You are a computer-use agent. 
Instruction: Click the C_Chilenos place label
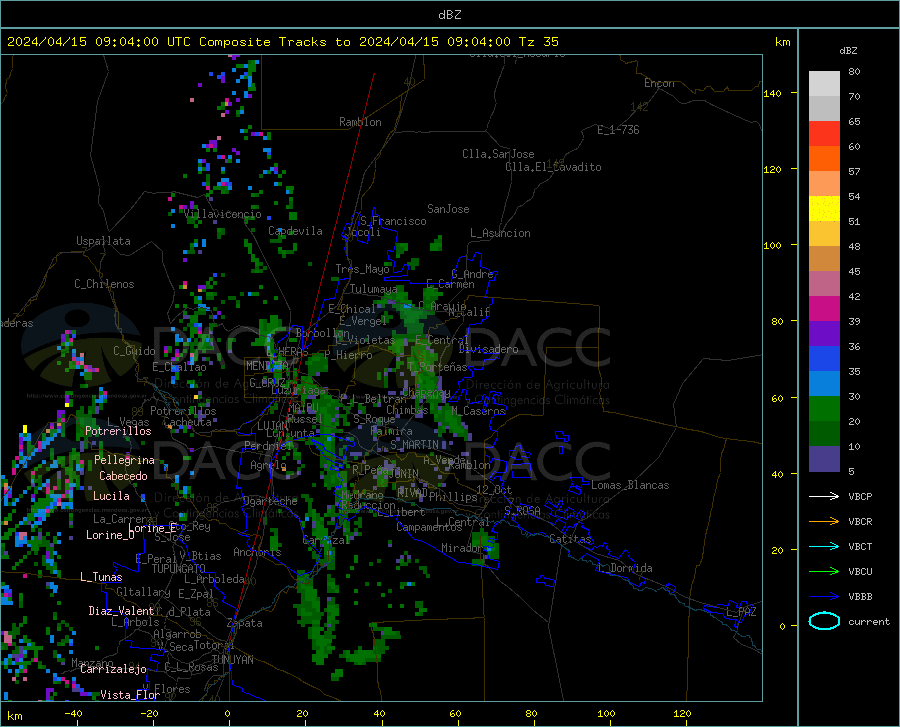click(104, 284)
